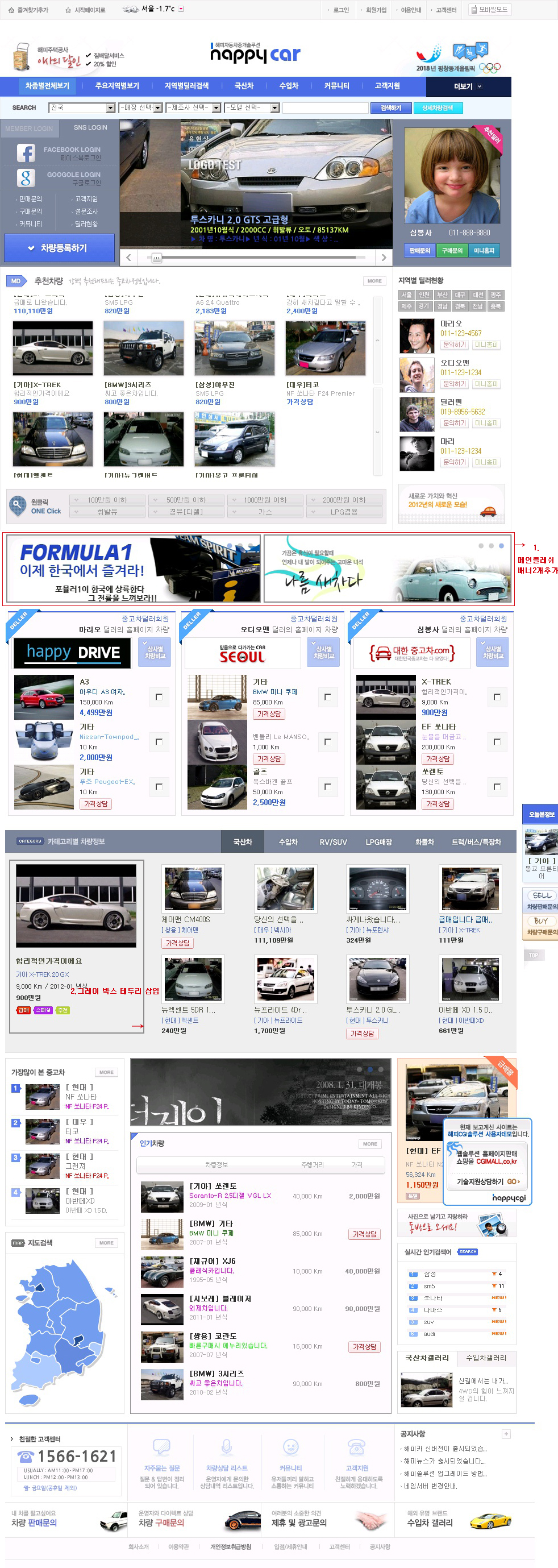Open the 매장 선택 dropdown
Screen dimensions: 558x1568
140,108
